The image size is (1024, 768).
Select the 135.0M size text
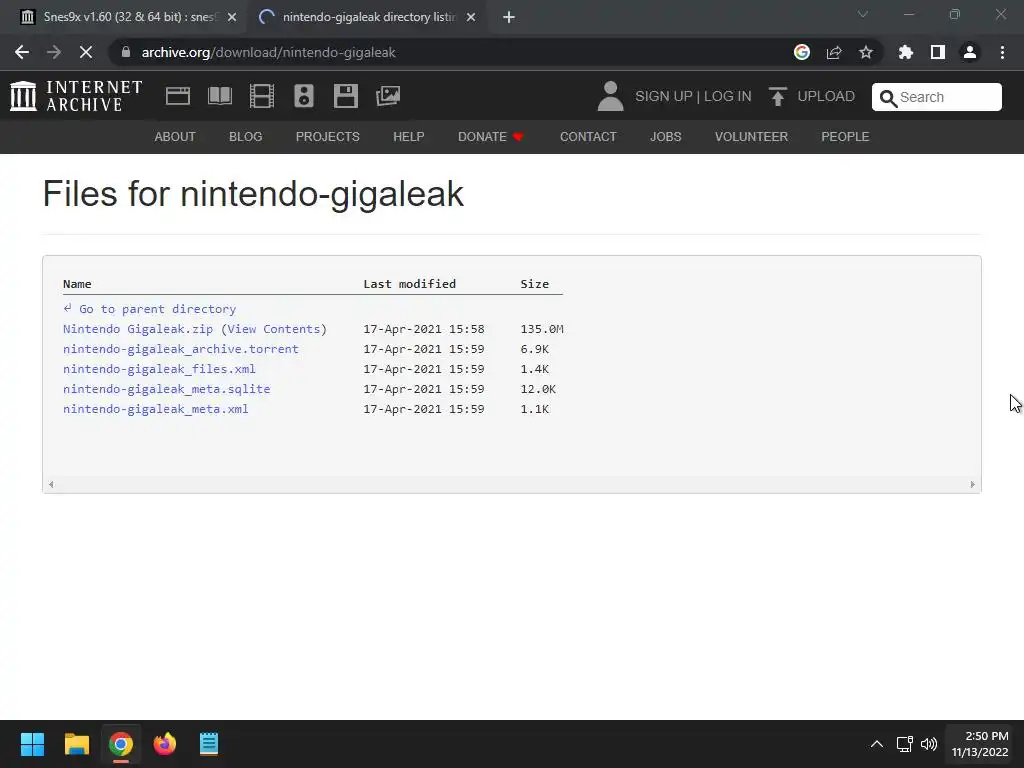[x=542, y=329]
